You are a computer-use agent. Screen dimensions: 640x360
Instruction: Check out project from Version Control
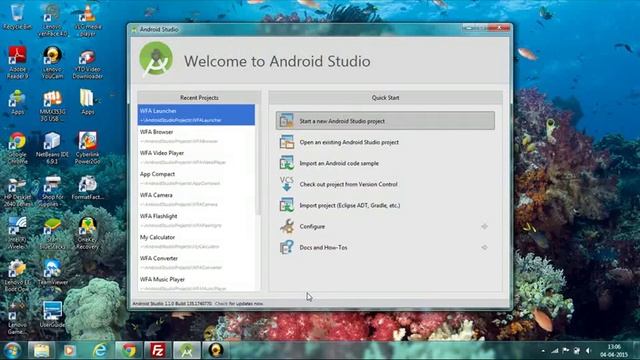point(348,184)
